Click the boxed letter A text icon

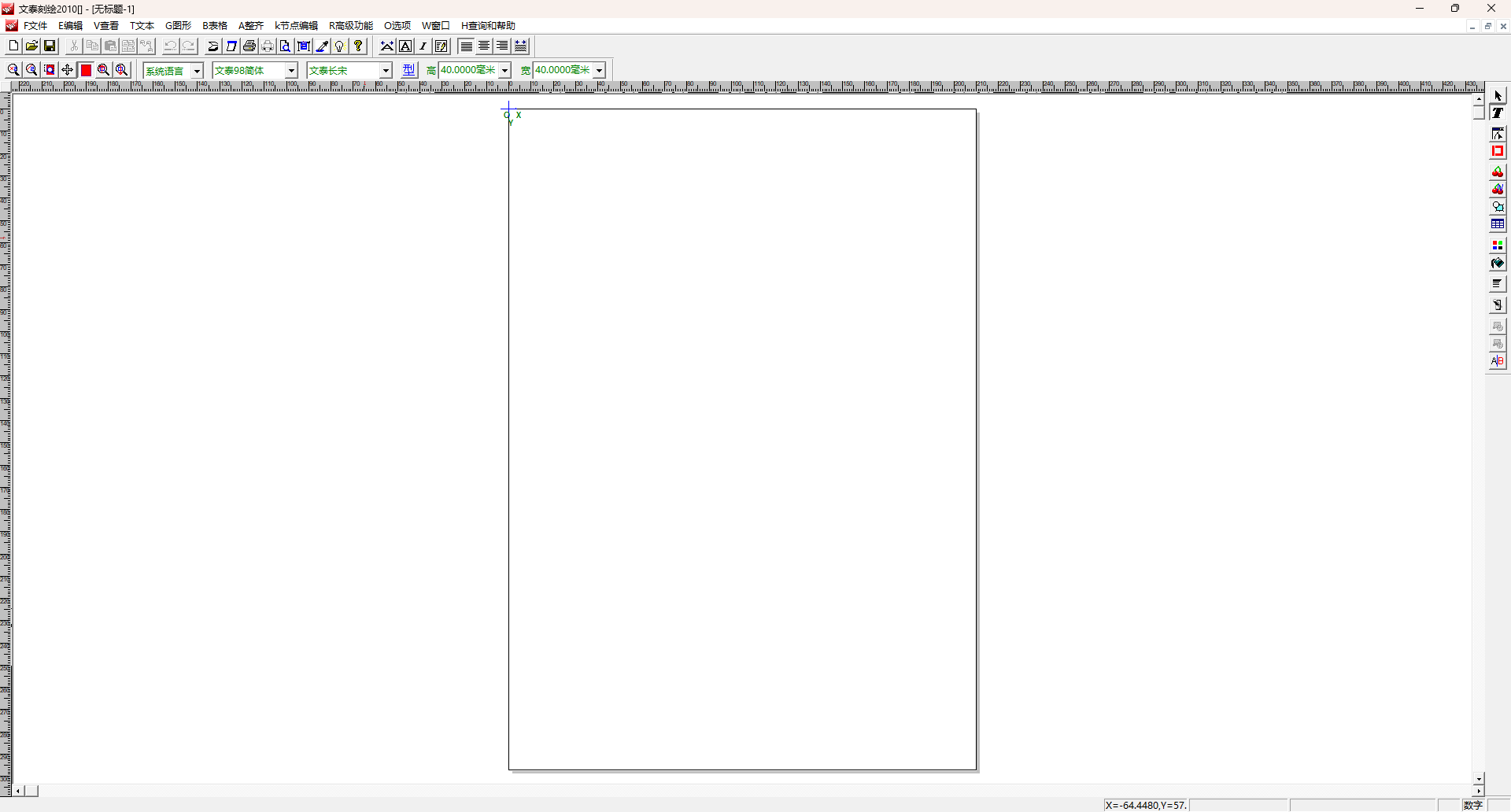[405, 46]
